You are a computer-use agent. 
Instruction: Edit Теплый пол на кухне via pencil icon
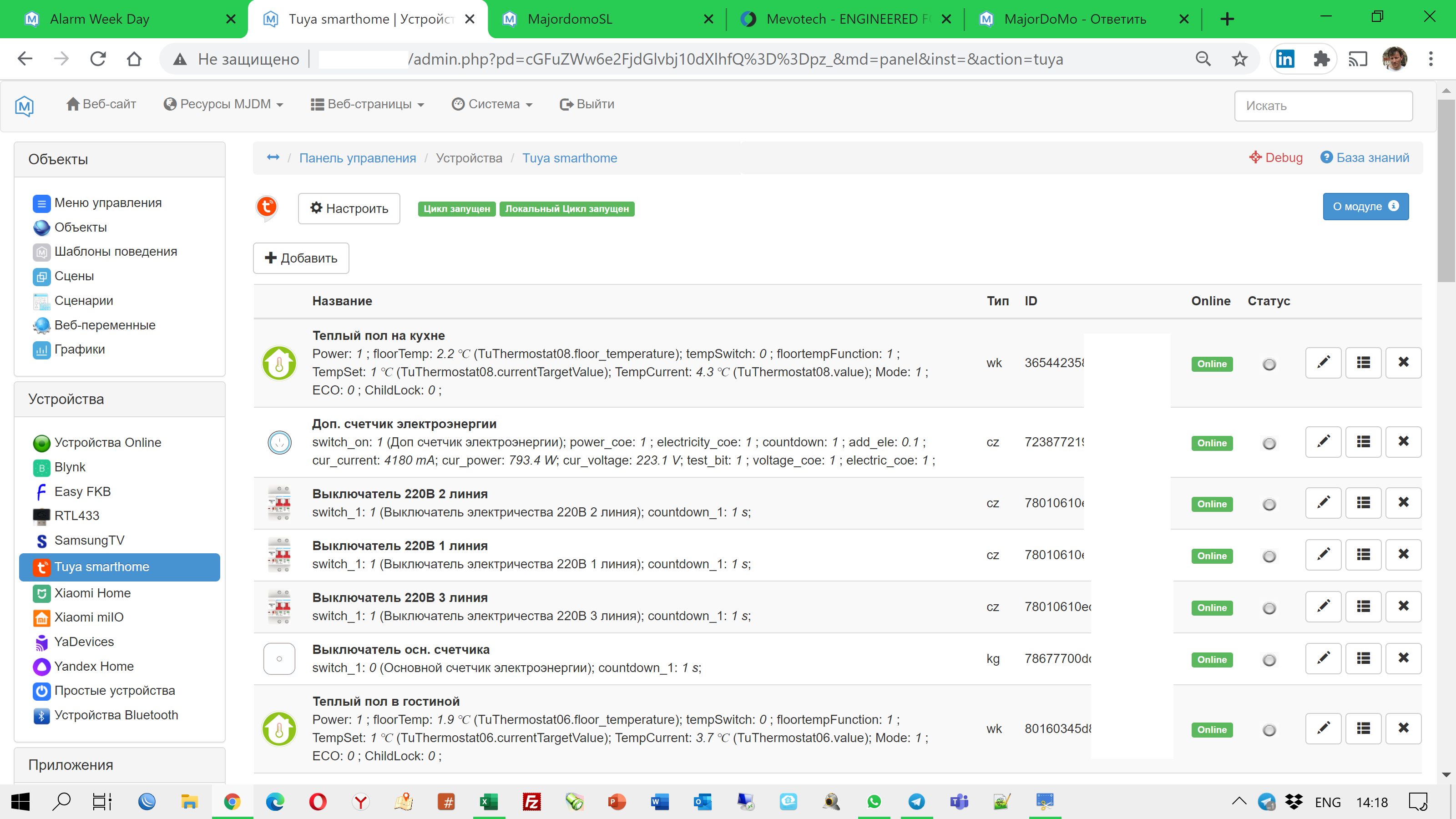point(1323,362)
